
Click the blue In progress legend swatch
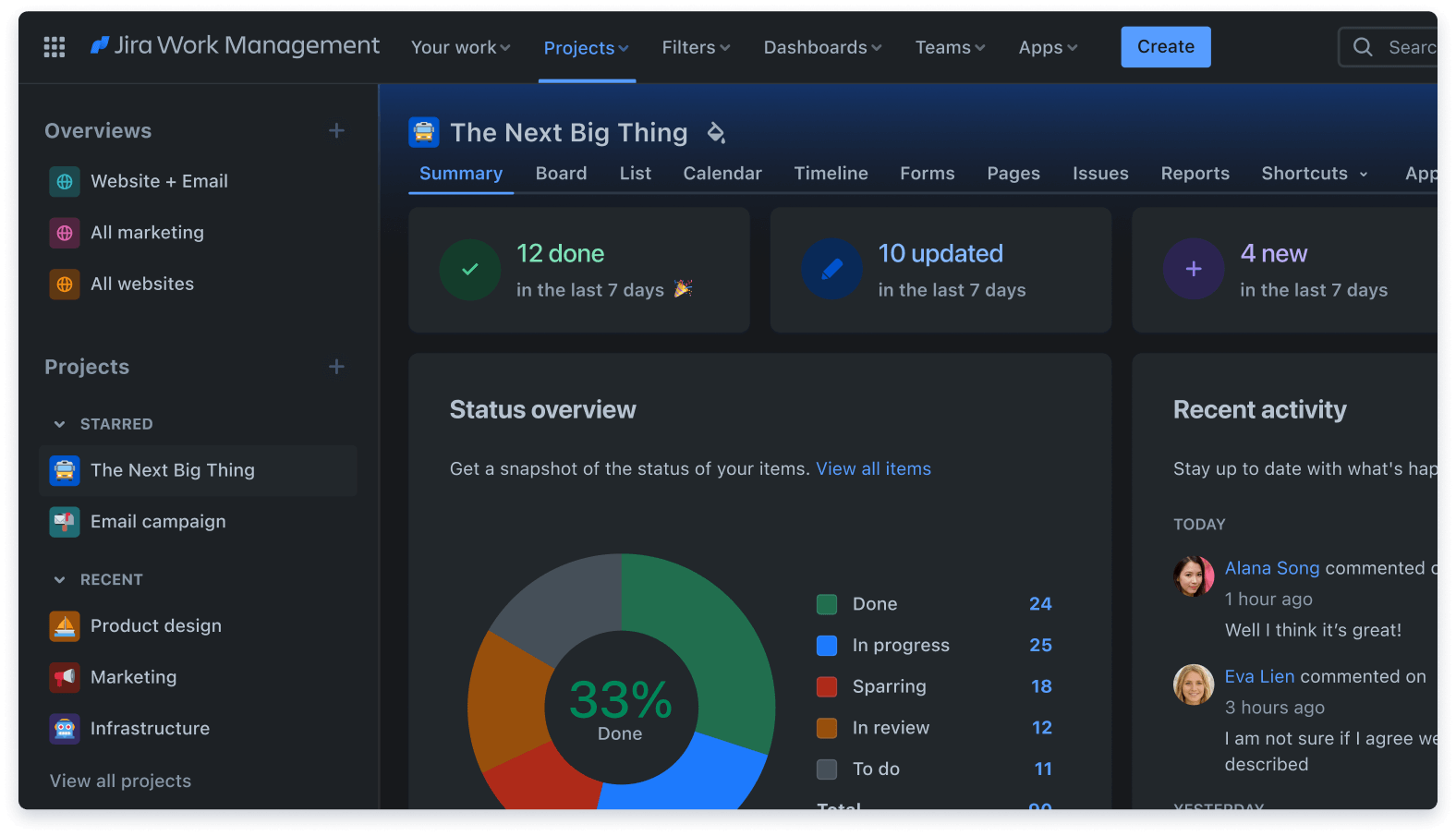(827, 646)
